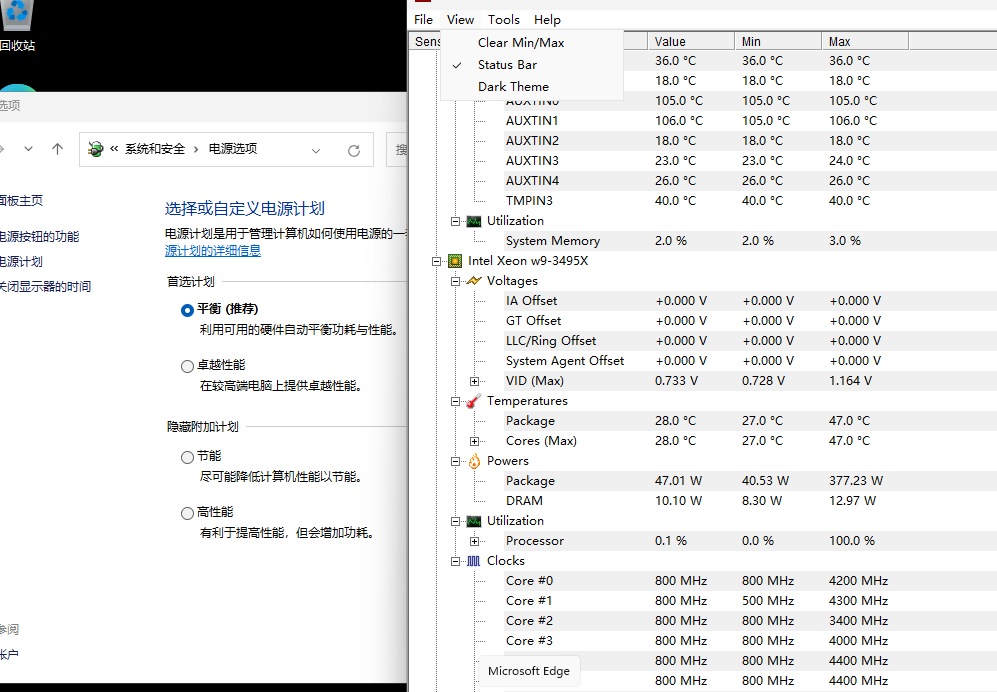997x692 pixels.
Task: Open recent locations dropdown chevron
Action: [x=28, y=149]
